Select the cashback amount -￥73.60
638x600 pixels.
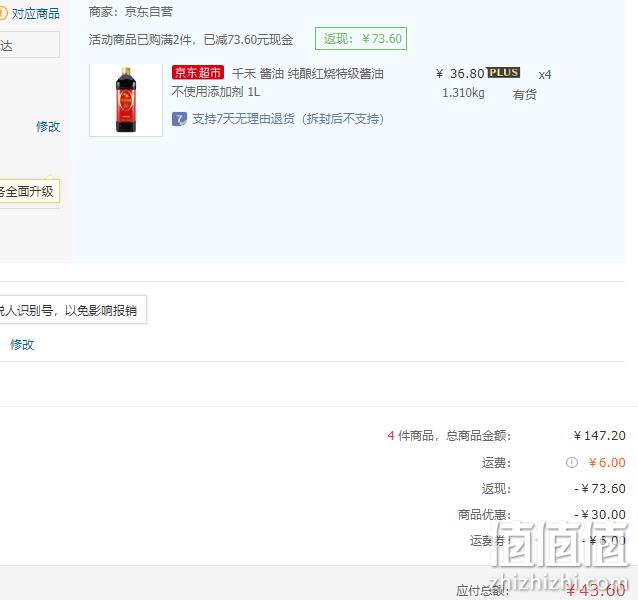pyautogui.click(x=600, y=489)
